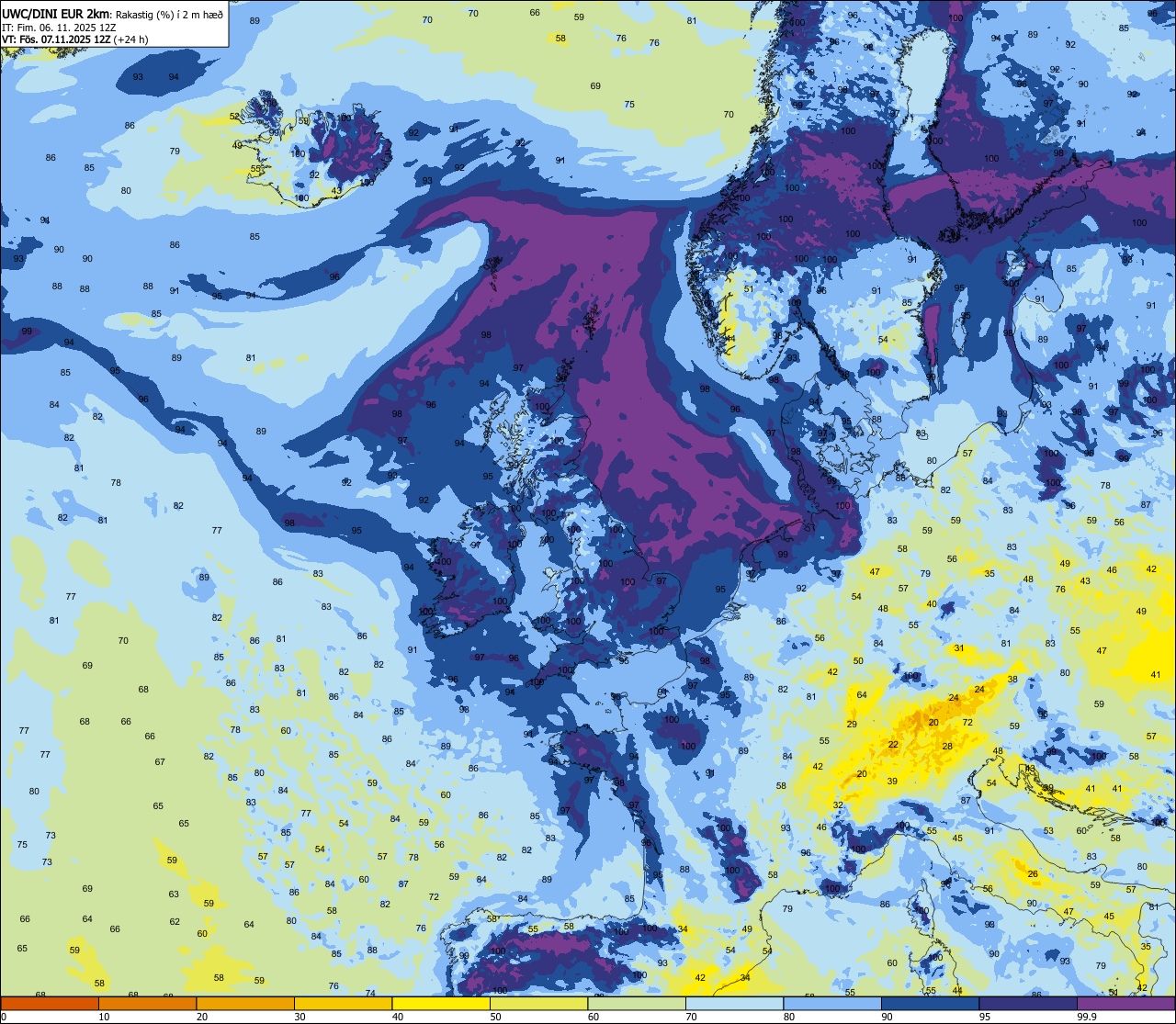Click the humidity value '38' on the map
1176x1024 pixels.
pyautogui.click(x=1012, y=680)
